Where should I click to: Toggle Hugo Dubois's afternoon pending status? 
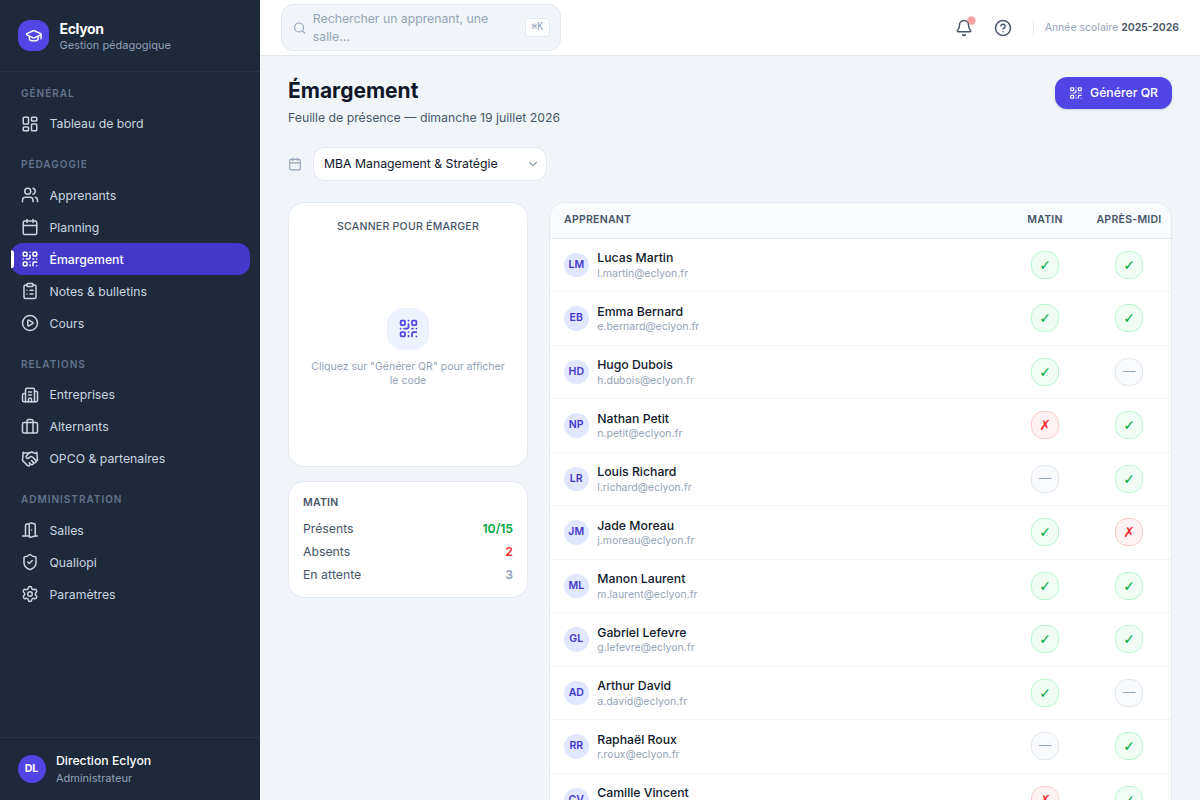(1129, 372)
